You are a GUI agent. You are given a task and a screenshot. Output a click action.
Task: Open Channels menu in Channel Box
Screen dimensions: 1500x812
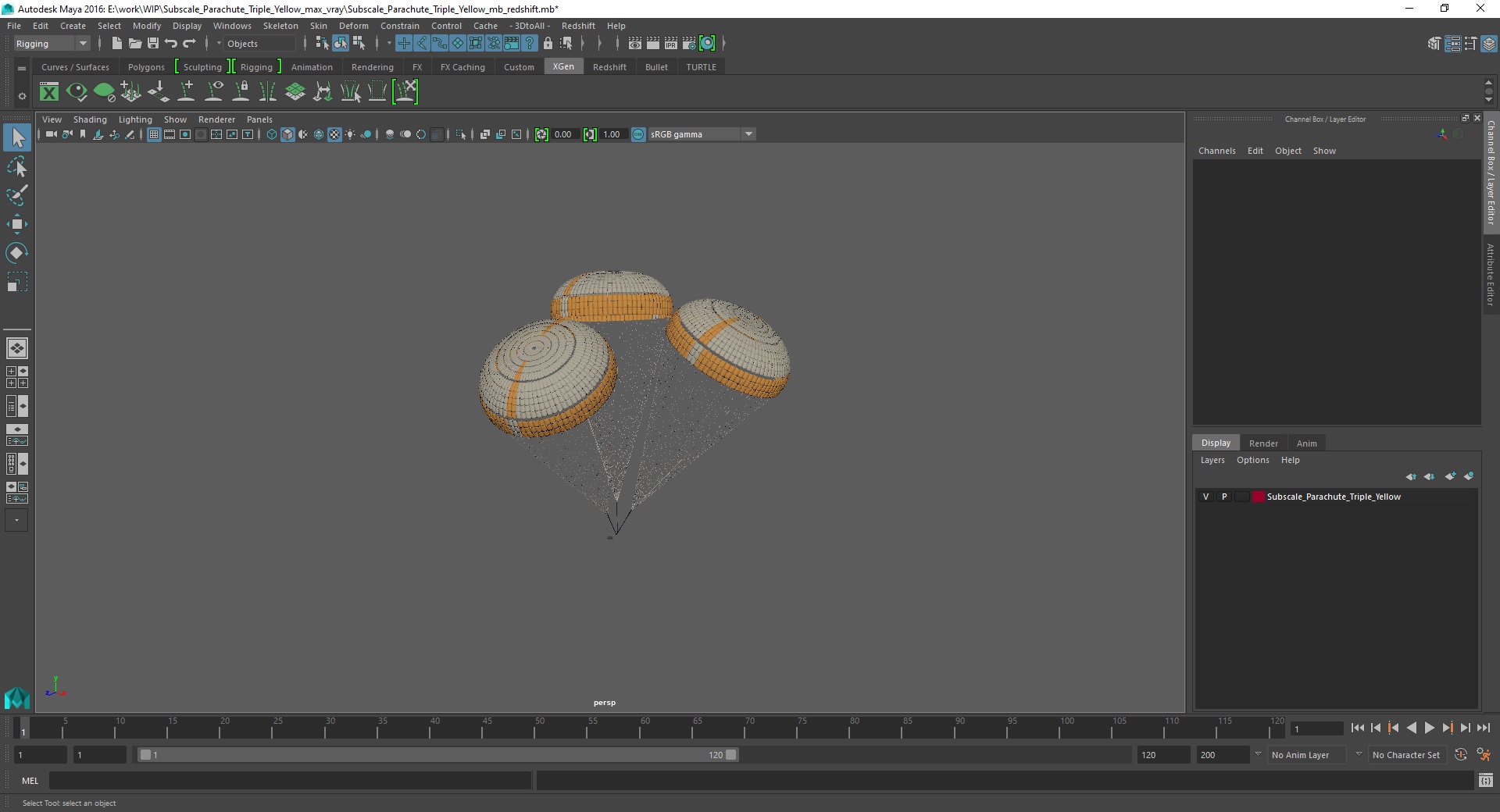click(1216, 151)
